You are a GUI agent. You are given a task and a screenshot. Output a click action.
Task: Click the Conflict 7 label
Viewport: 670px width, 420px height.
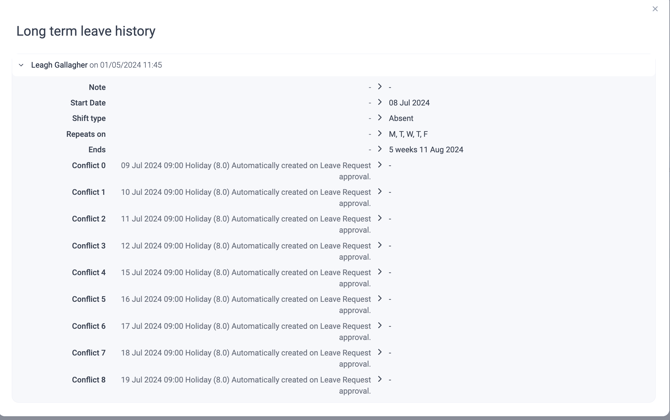pos(88,352)
